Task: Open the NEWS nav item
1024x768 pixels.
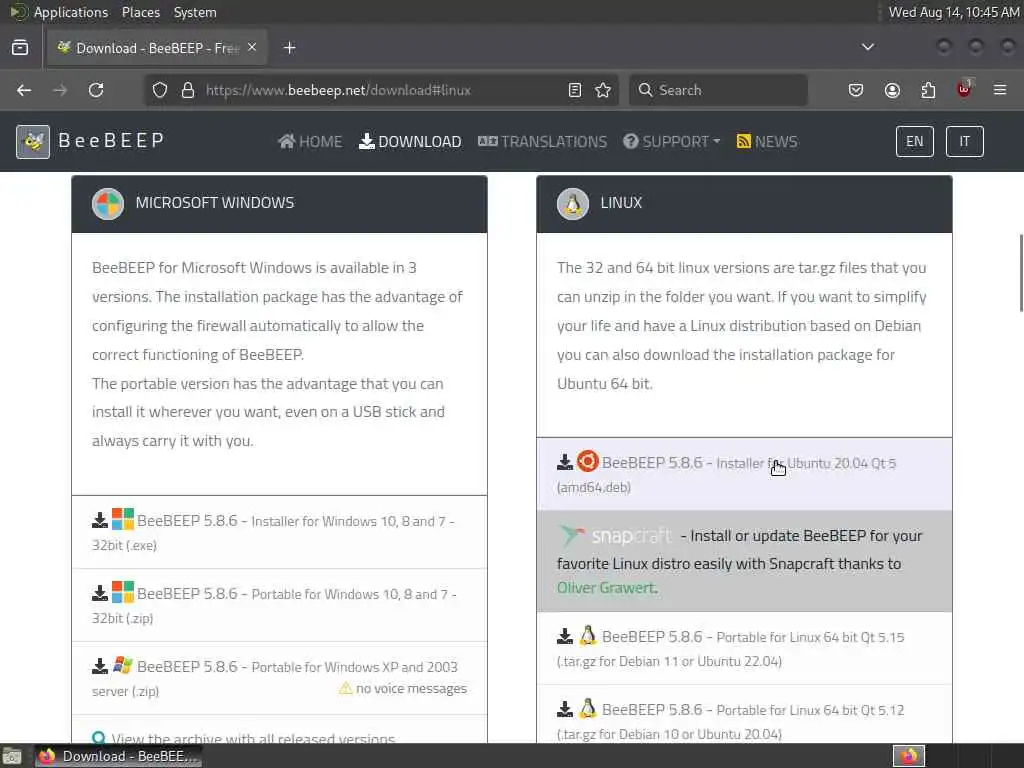Action: point(767,142)
